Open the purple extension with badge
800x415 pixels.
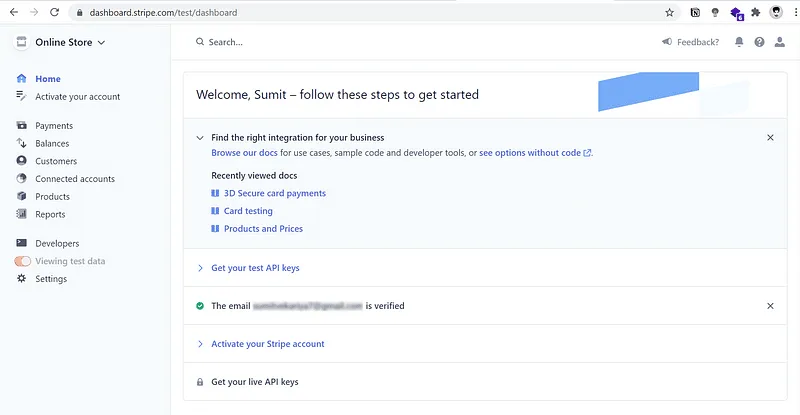point(736,13)
